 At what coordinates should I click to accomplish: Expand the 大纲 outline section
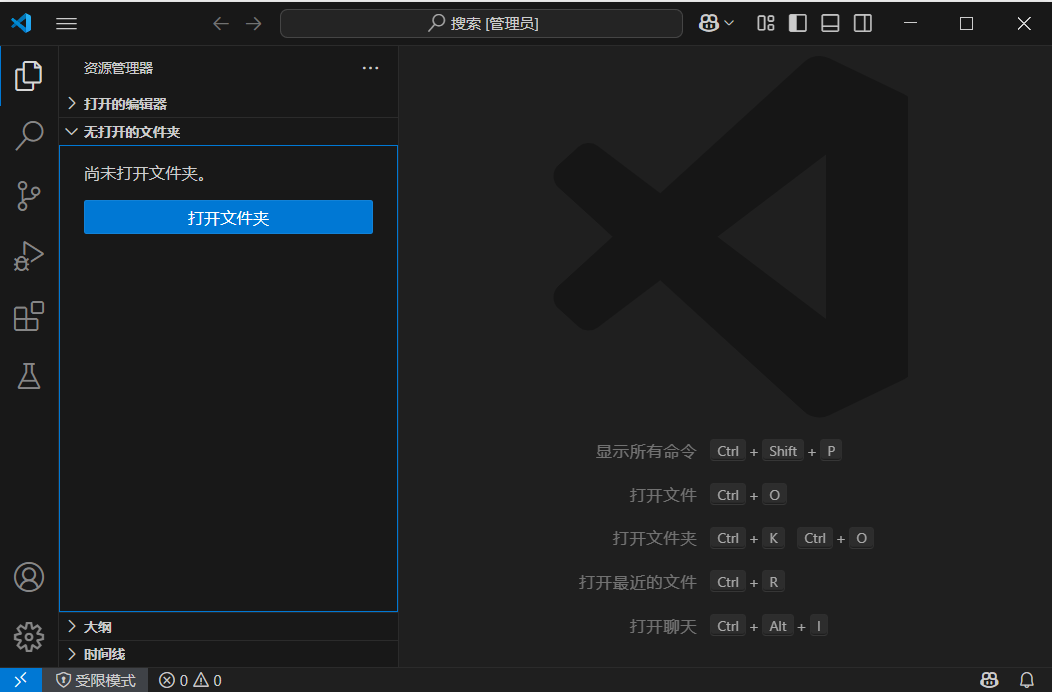tap(229, 626)
